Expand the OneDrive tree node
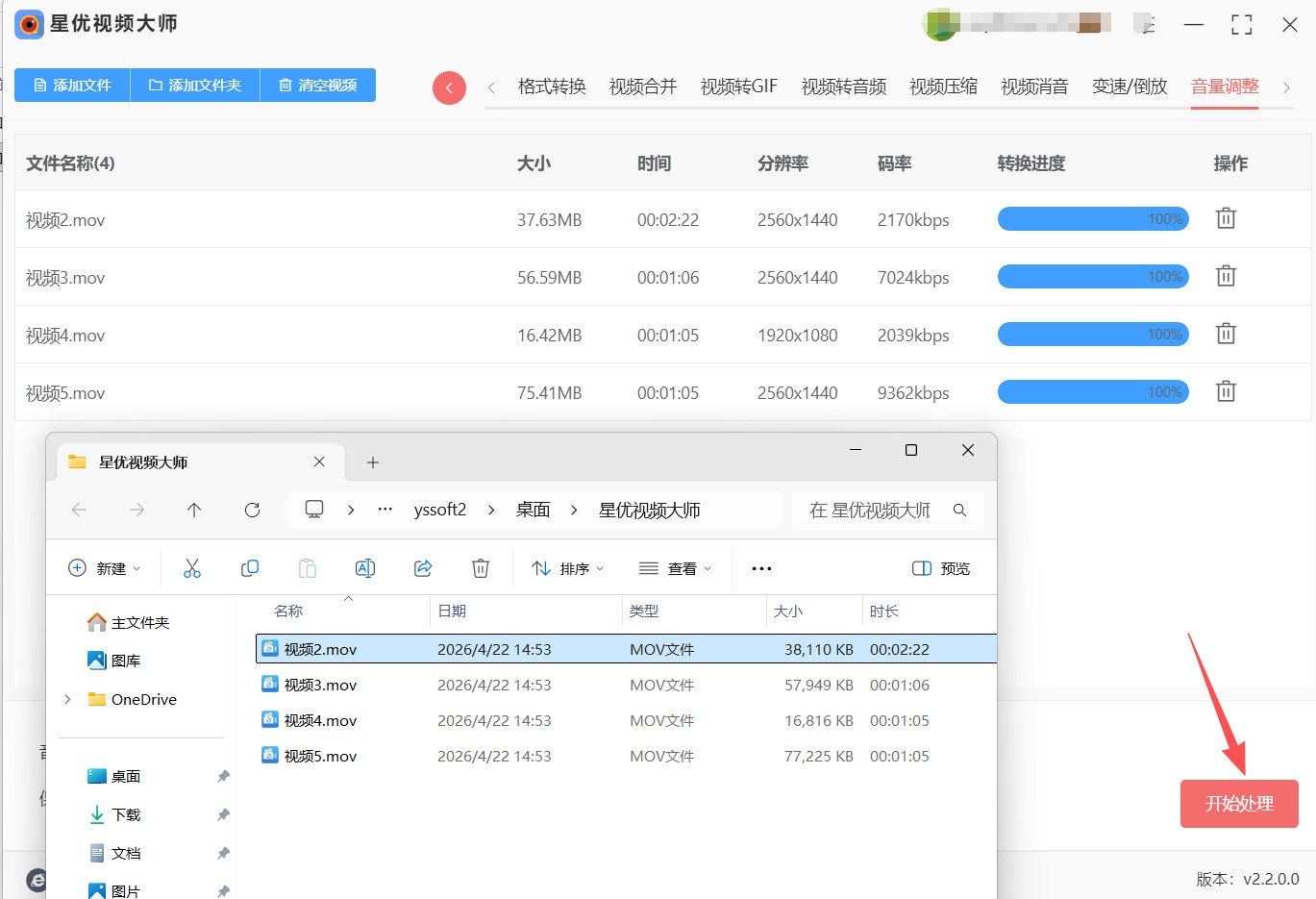Image resolution: width=1316 pixels, height=899 pixels. pyautogui.click(x=67, y=699)
